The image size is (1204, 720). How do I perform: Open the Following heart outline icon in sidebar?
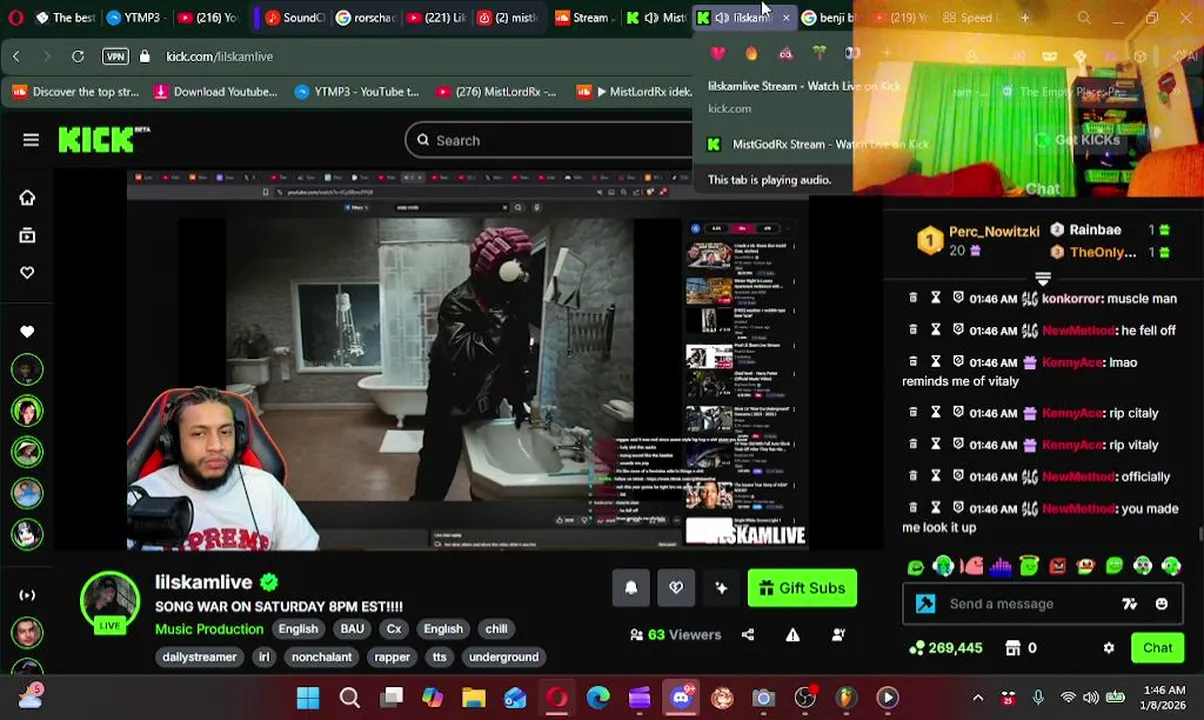click(x=27, y=272)
